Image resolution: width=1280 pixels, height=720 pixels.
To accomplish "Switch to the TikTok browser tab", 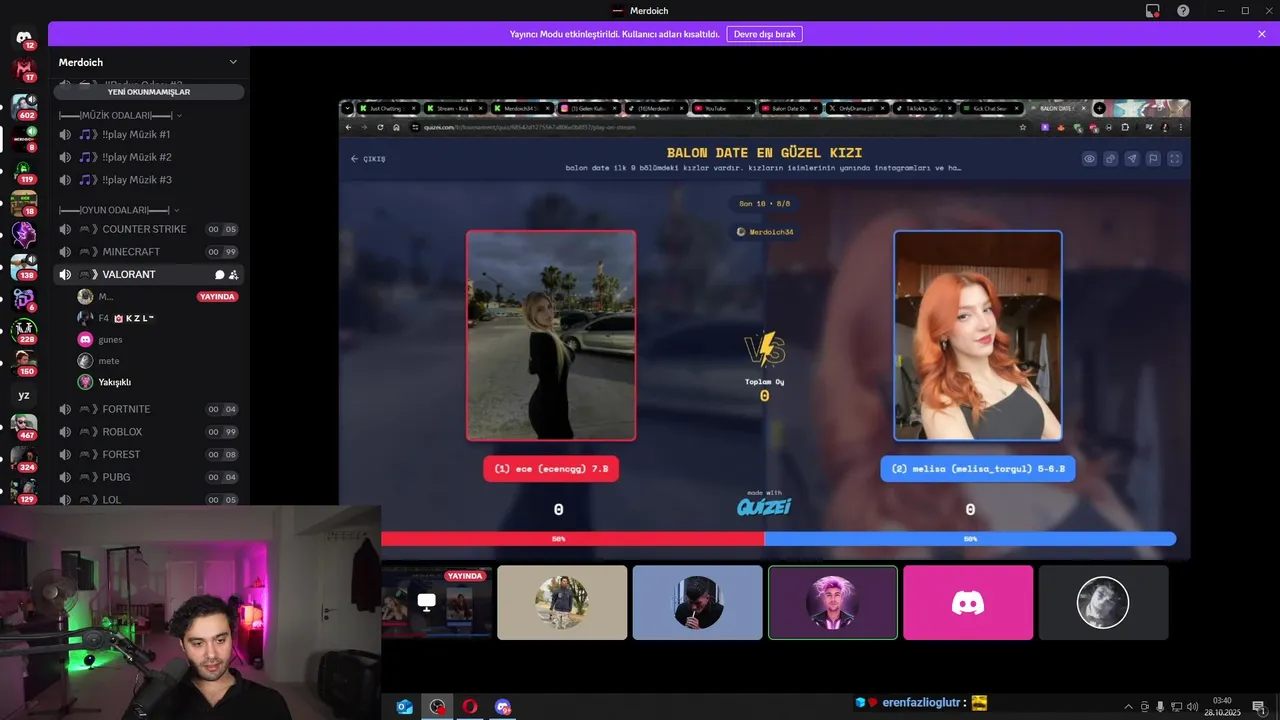I will 925,108.
